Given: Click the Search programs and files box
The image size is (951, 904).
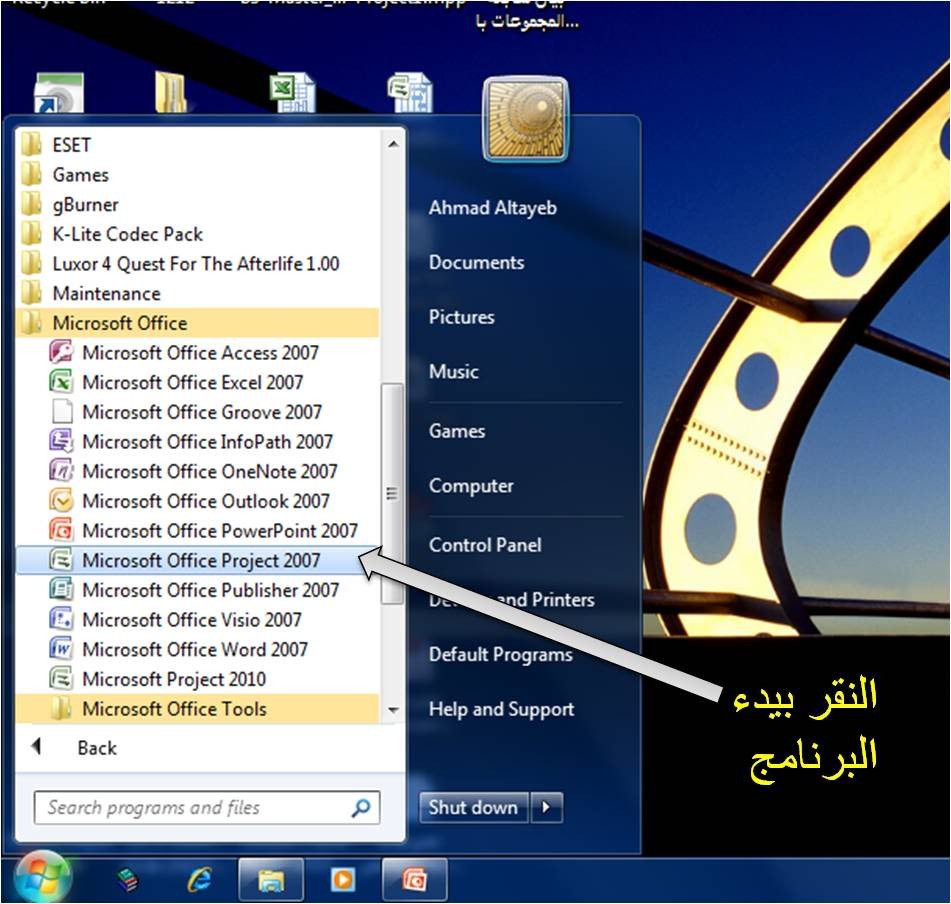Looking at the screenshot, I should pyautogui.click(x=207, y=808).
